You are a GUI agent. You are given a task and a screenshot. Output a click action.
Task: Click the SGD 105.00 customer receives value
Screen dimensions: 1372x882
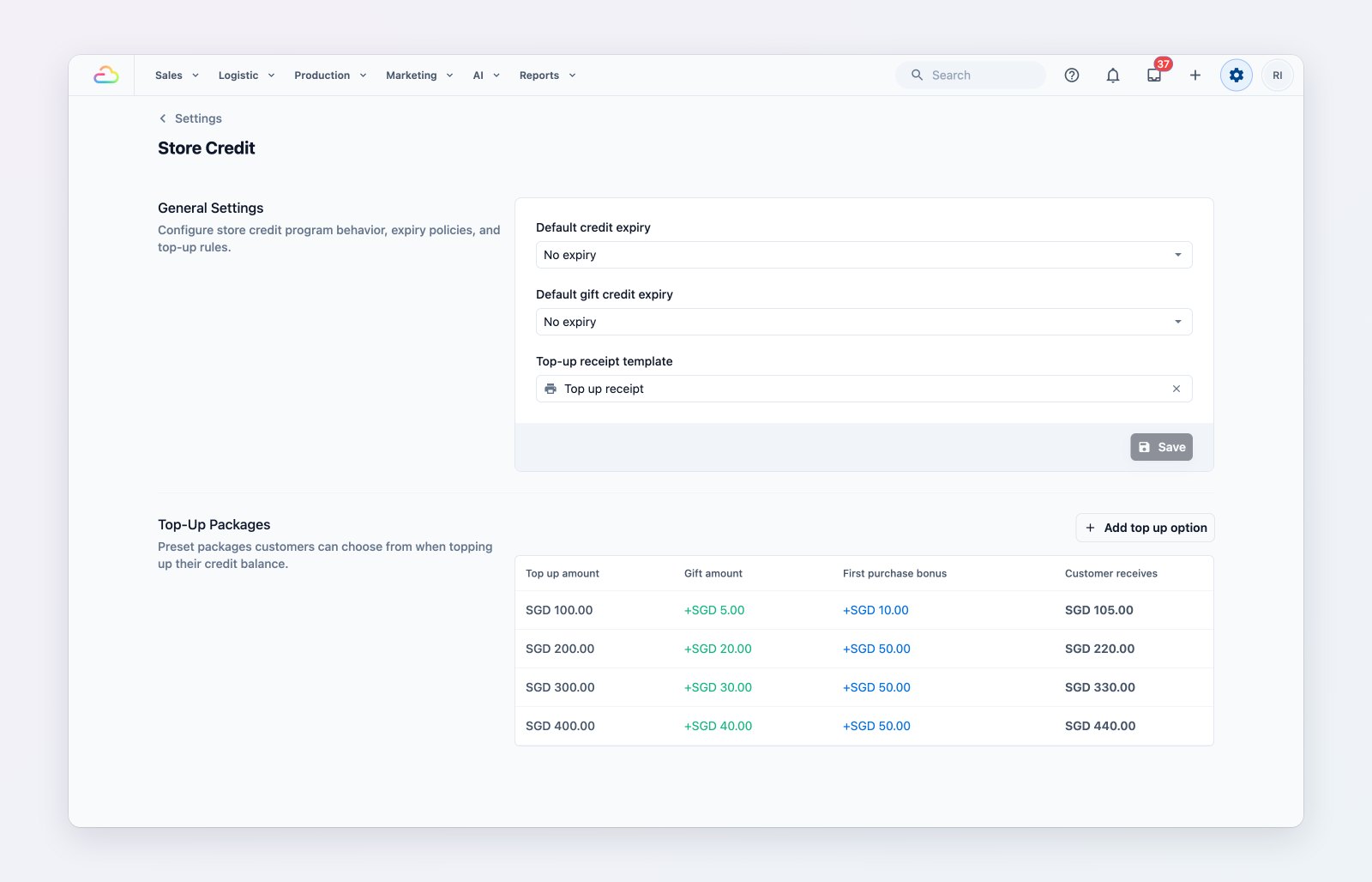1099,610
